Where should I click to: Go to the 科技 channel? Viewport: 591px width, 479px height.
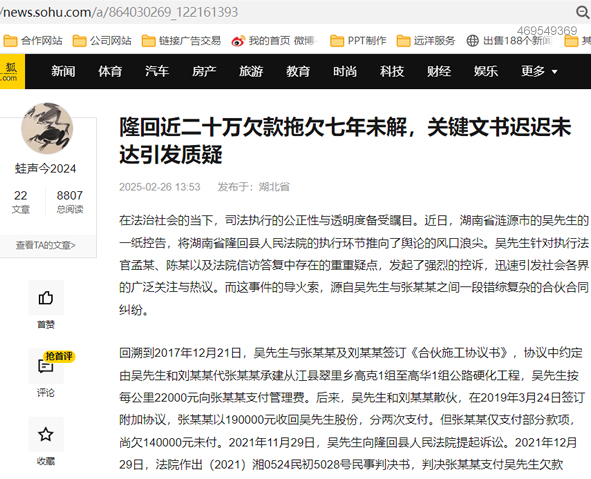click(392, 71)
